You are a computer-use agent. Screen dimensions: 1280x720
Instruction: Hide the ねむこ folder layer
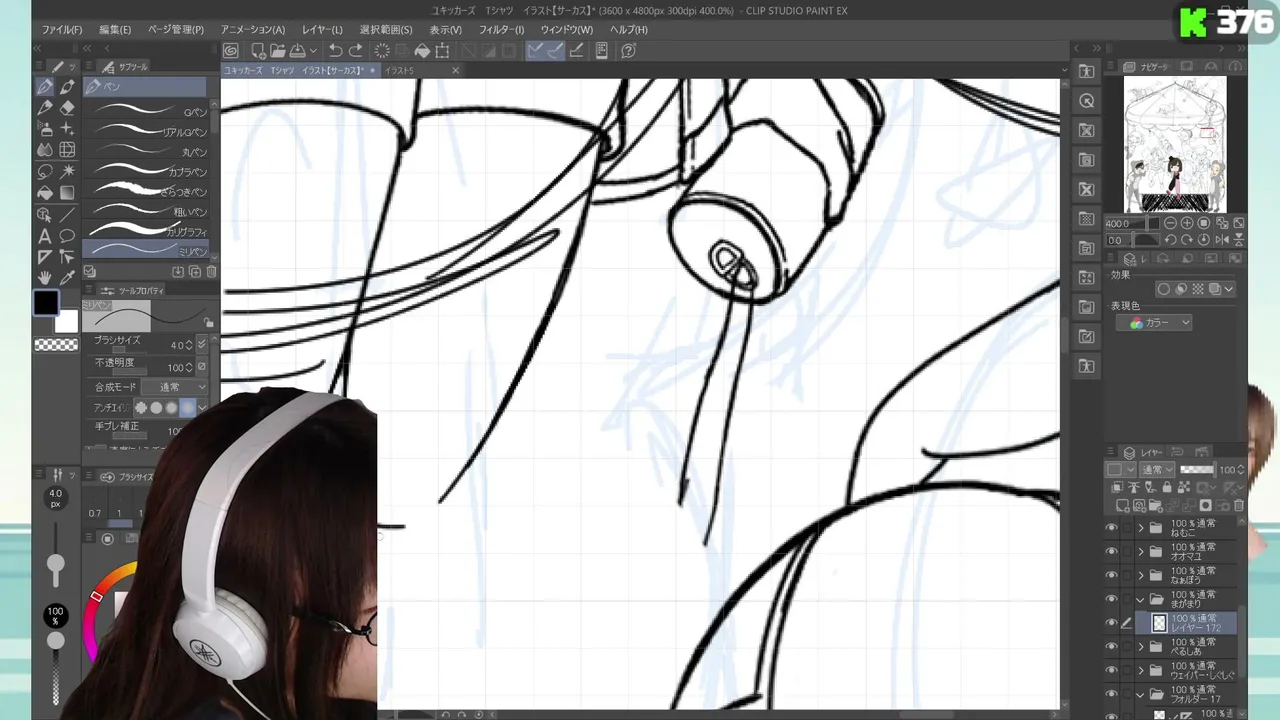[1111, 528]
